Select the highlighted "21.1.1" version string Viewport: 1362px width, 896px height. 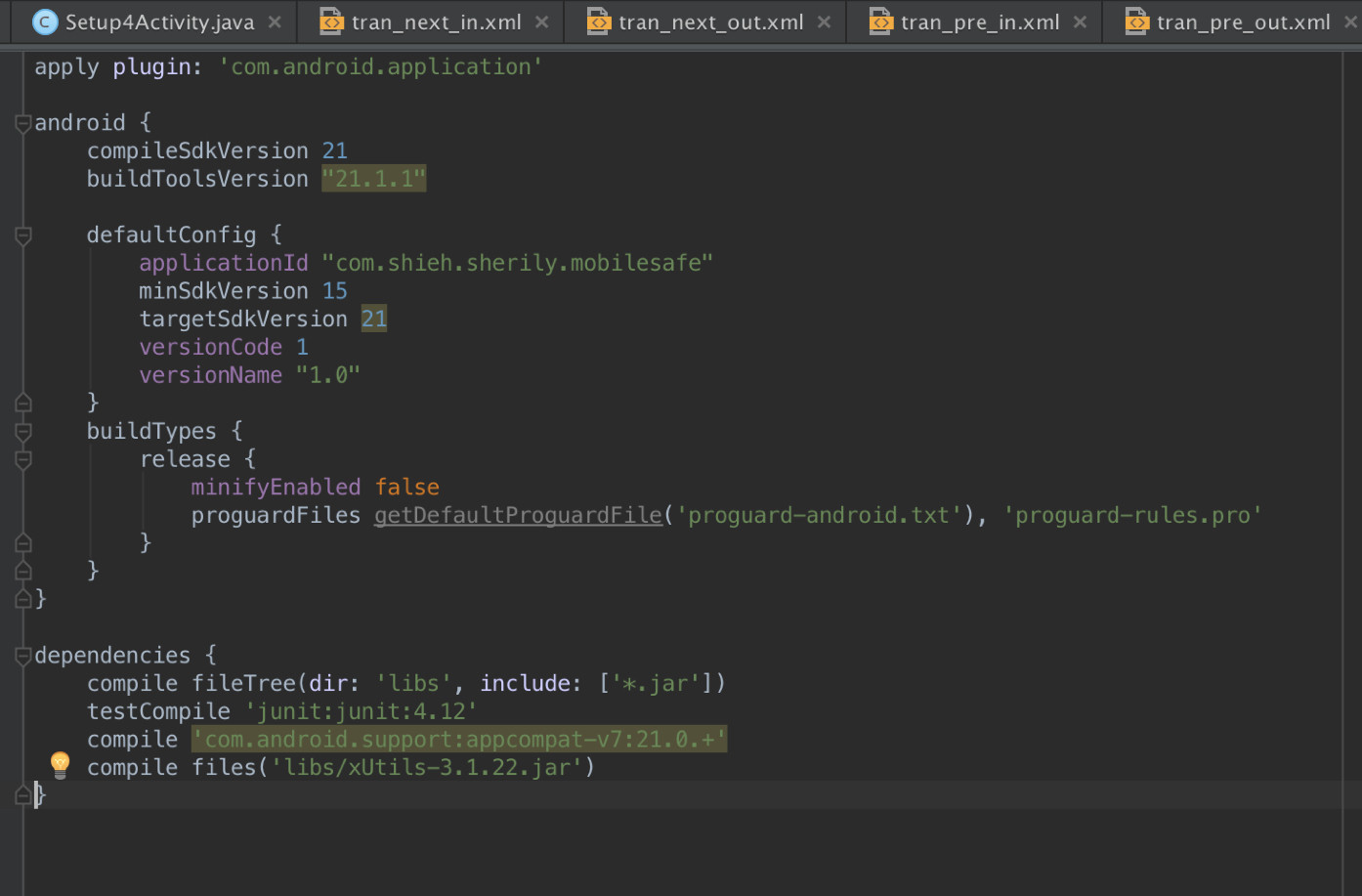(x=373, y=178)
